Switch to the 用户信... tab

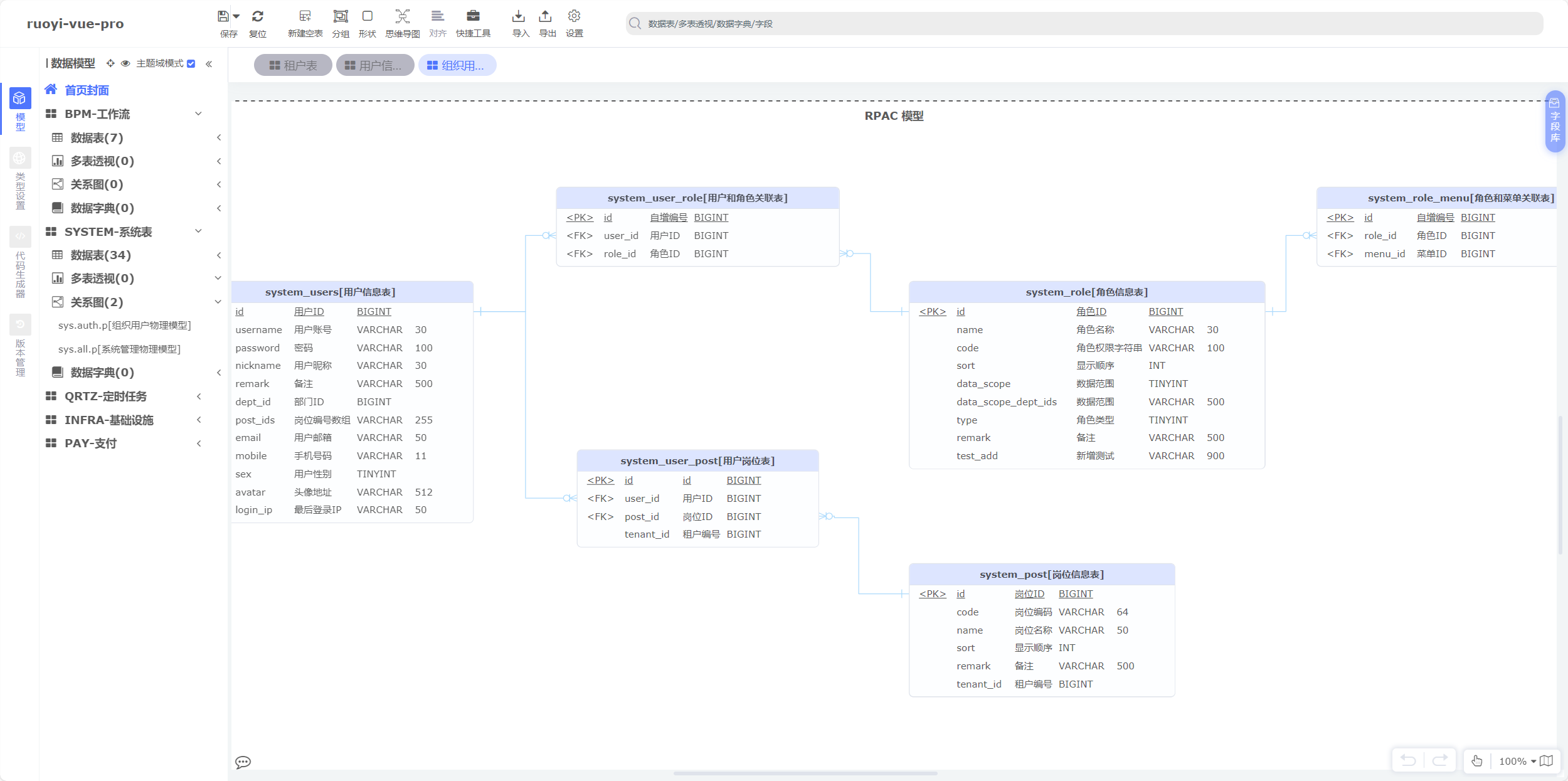(x=375, y=65)
